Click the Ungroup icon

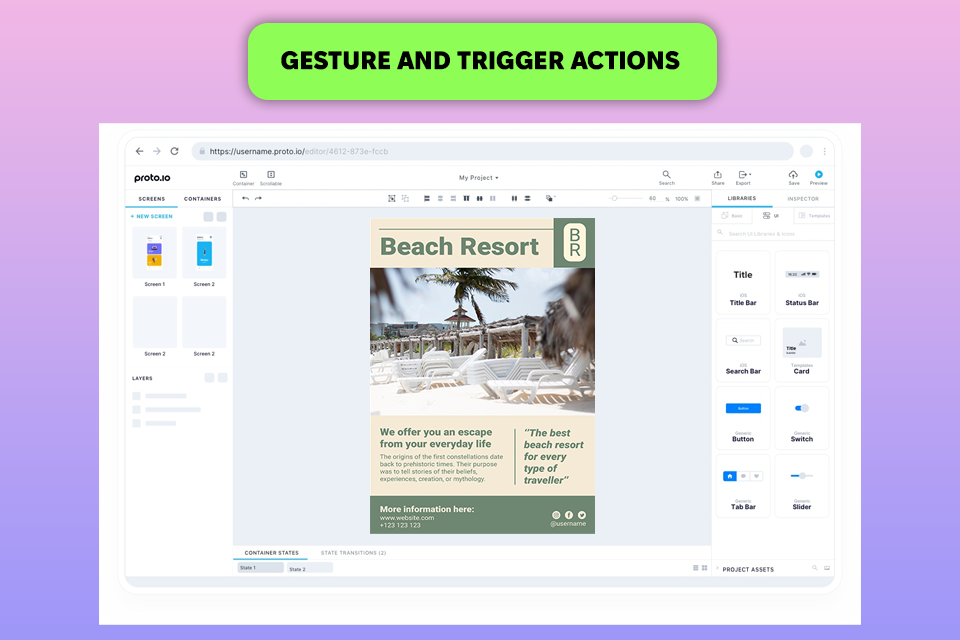(x=405, y=198)
